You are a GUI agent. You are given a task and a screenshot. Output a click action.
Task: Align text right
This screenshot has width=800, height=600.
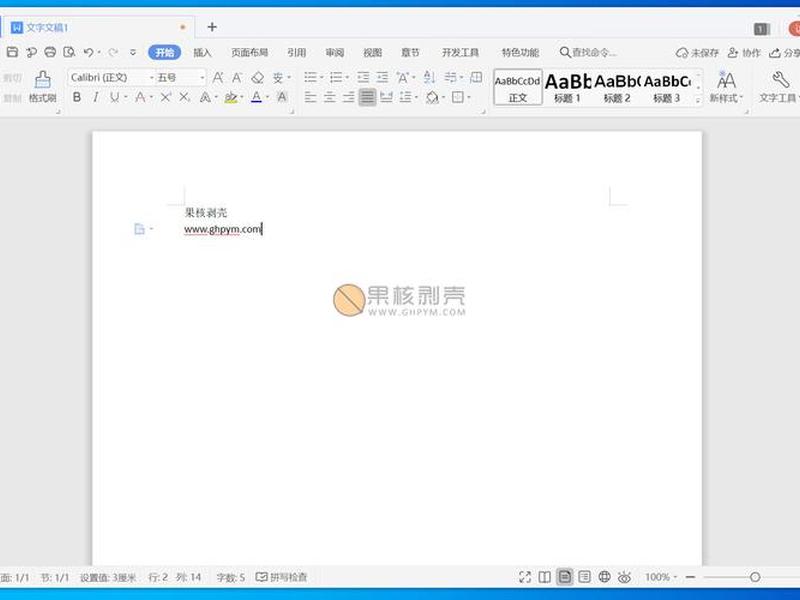(x=348, y=97)
